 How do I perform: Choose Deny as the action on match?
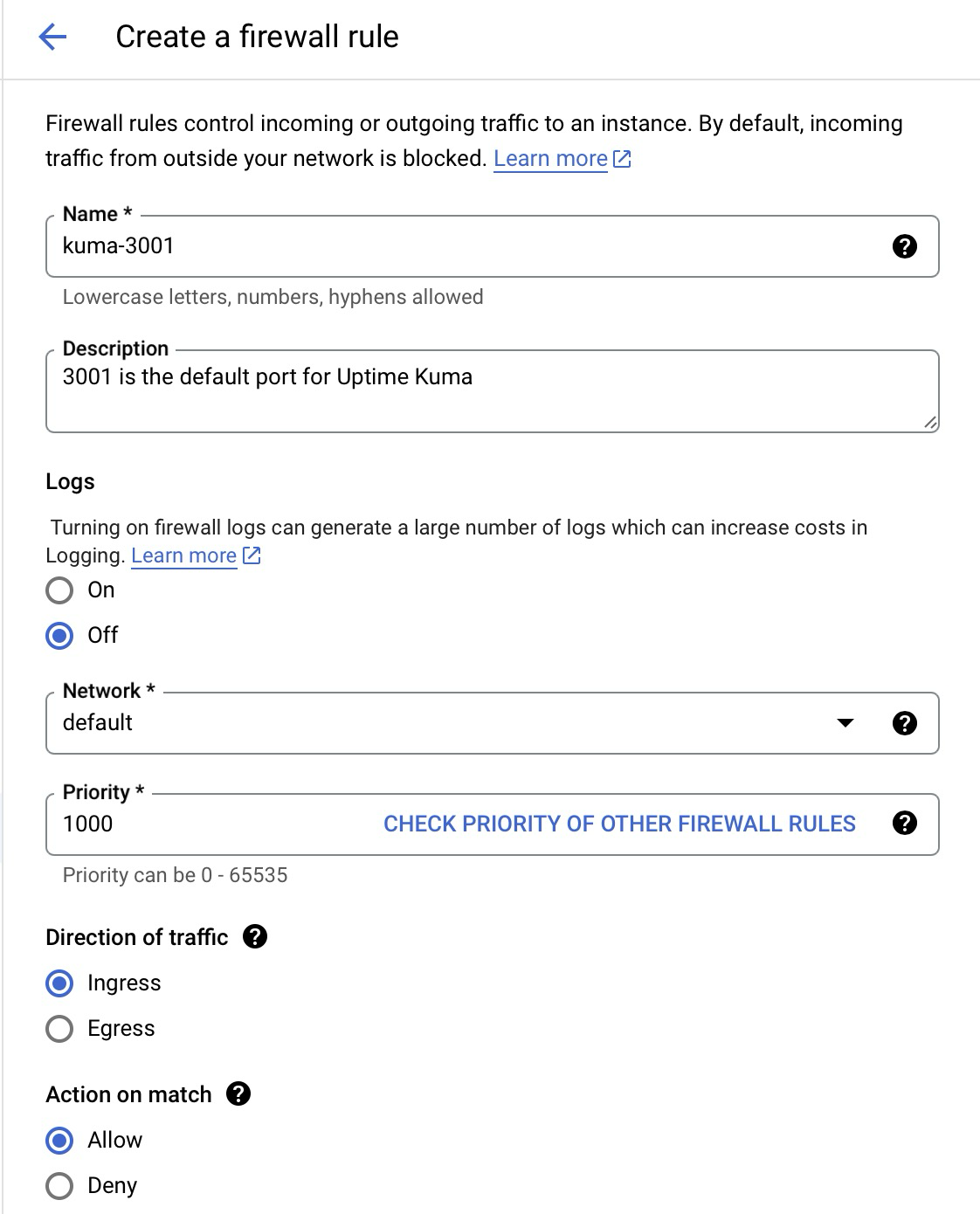pyautogui.click(x=59, y=1185)
